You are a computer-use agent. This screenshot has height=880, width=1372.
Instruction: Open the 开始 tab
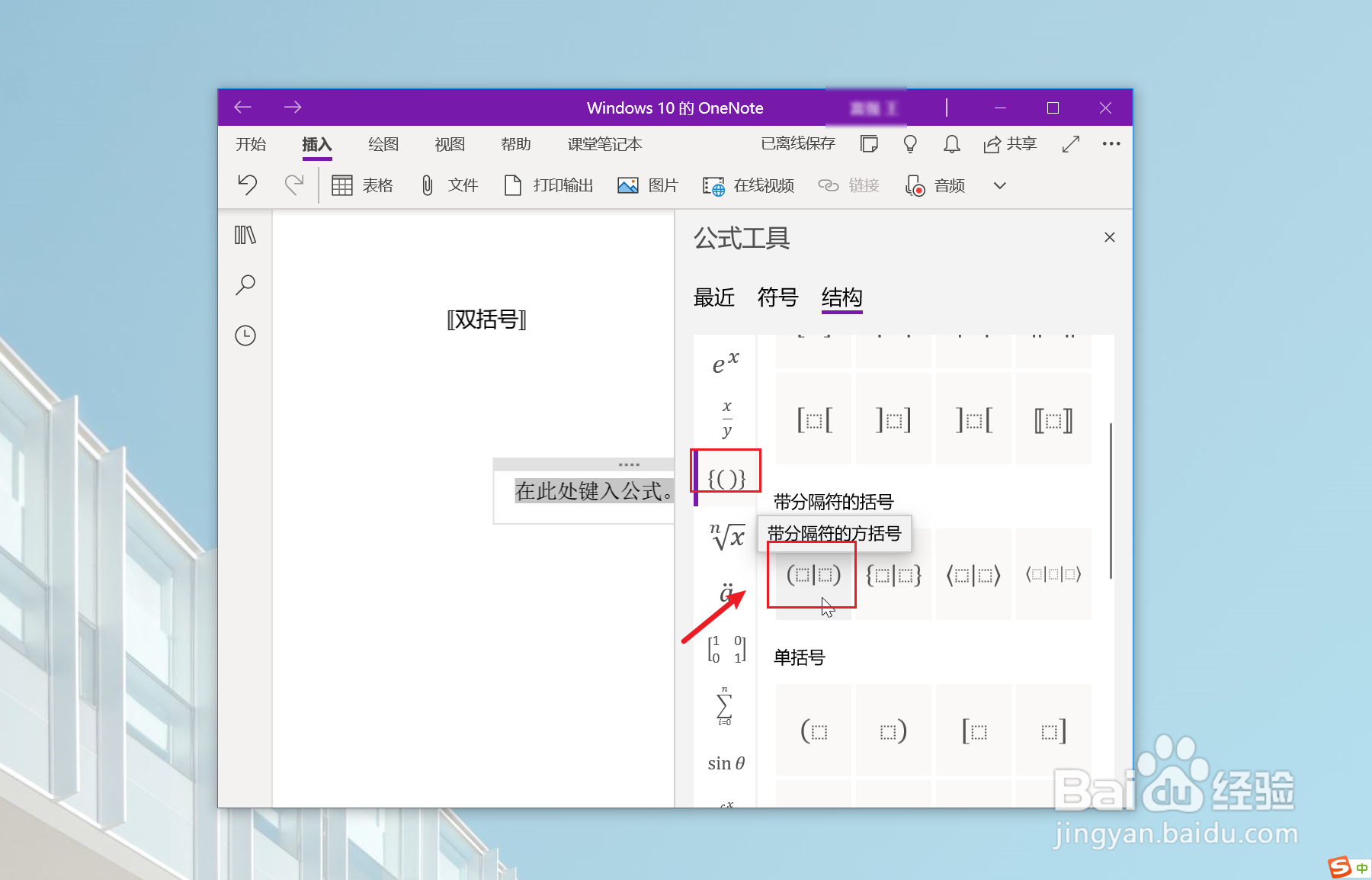[x=251, y=144]
